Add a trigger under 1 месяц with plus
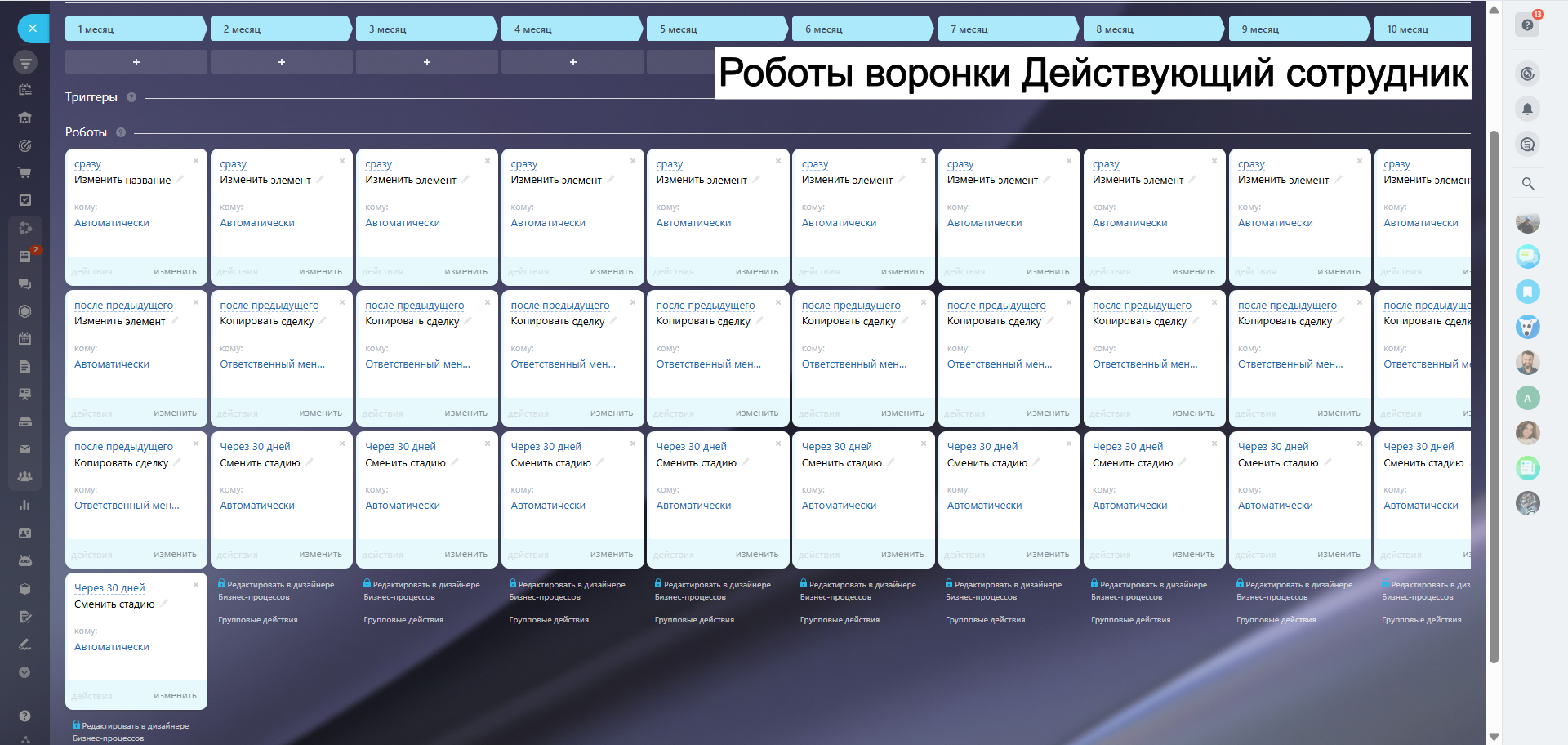The width and height of the screenshot is (1568, 745). click(x=136, y=62)
